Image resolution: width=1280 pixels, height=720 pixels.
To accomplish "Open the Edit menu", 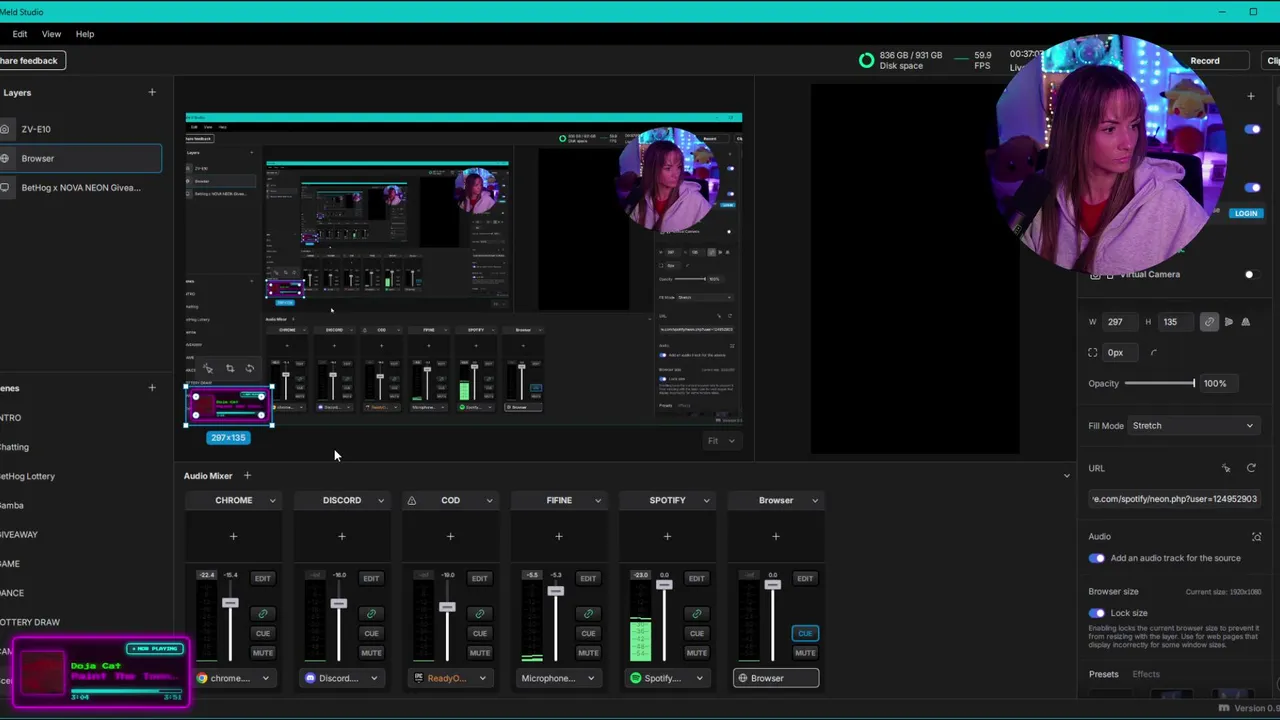I will 19,34.
